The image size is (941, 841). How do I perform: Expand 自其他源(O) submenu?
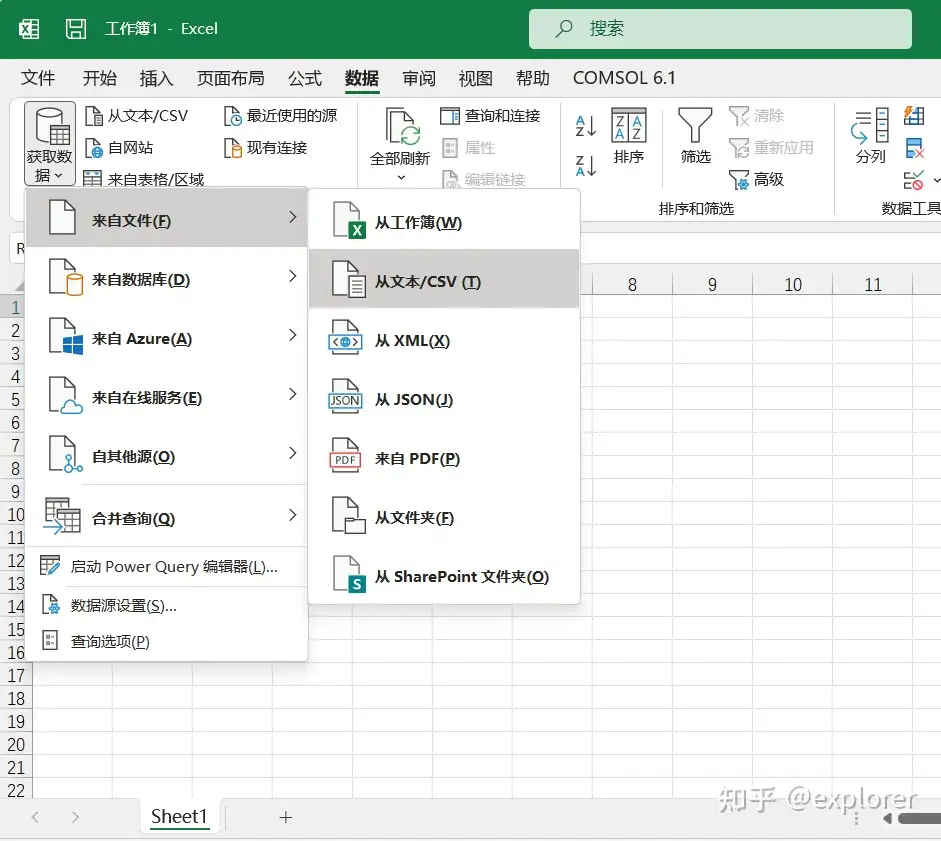167,454
